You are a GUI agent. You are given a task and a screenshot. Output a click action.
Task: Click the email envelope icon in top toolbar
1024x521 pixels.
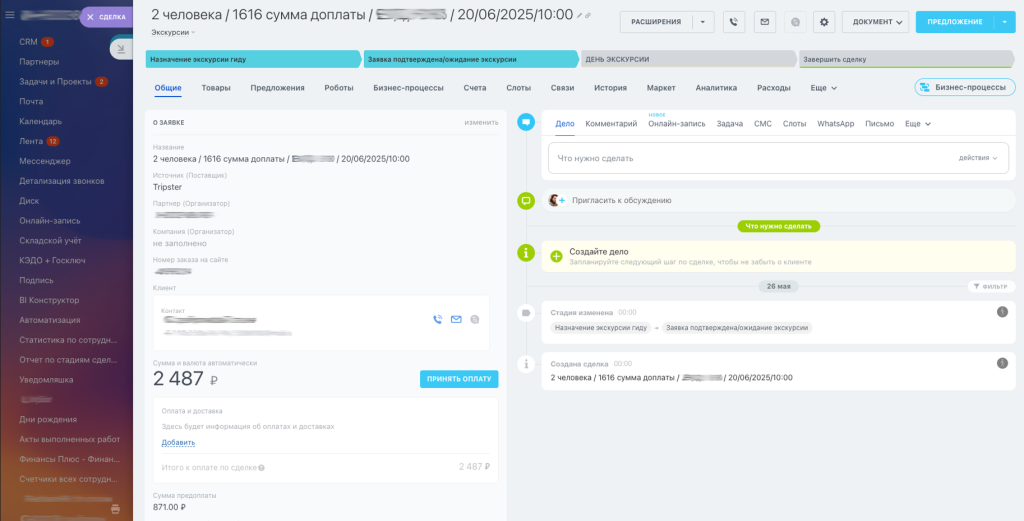[764, 22]
